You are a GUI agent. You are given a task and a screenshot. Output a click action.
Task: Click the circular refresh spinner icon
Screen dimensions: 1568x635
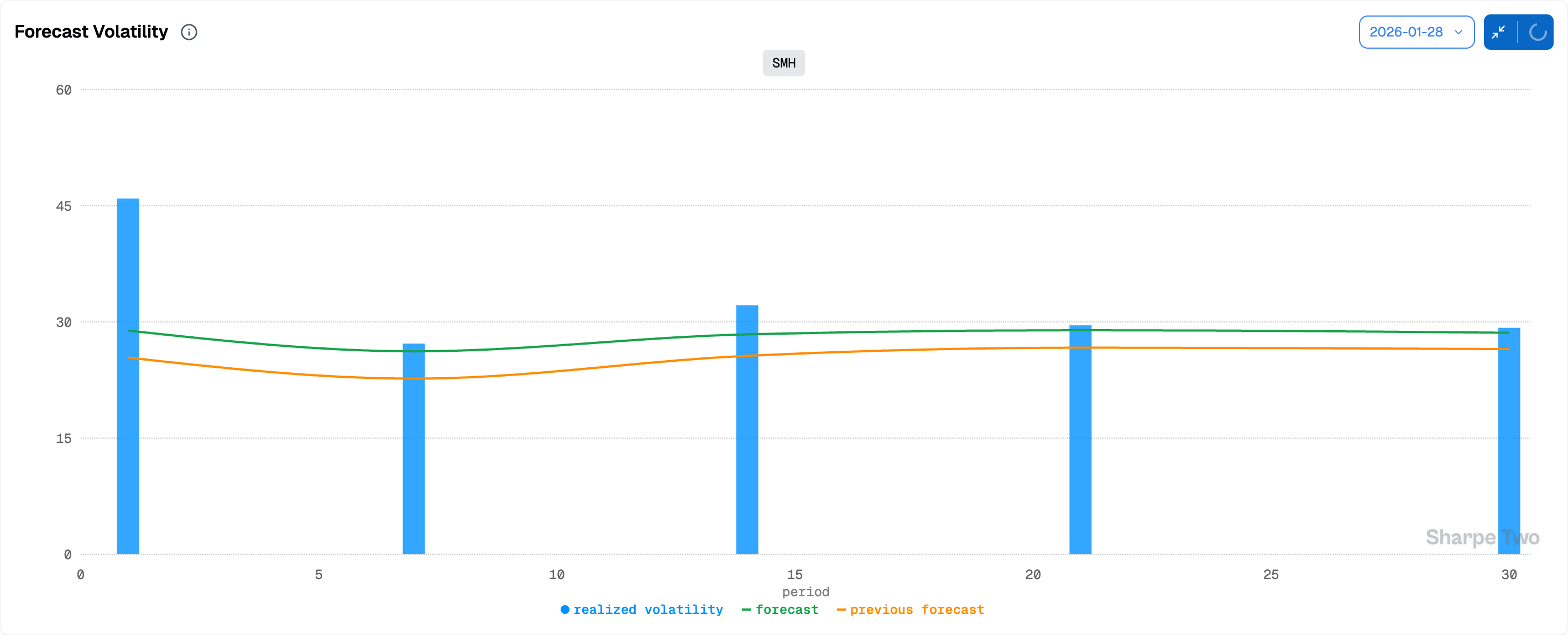click(x=1538, y=32)
